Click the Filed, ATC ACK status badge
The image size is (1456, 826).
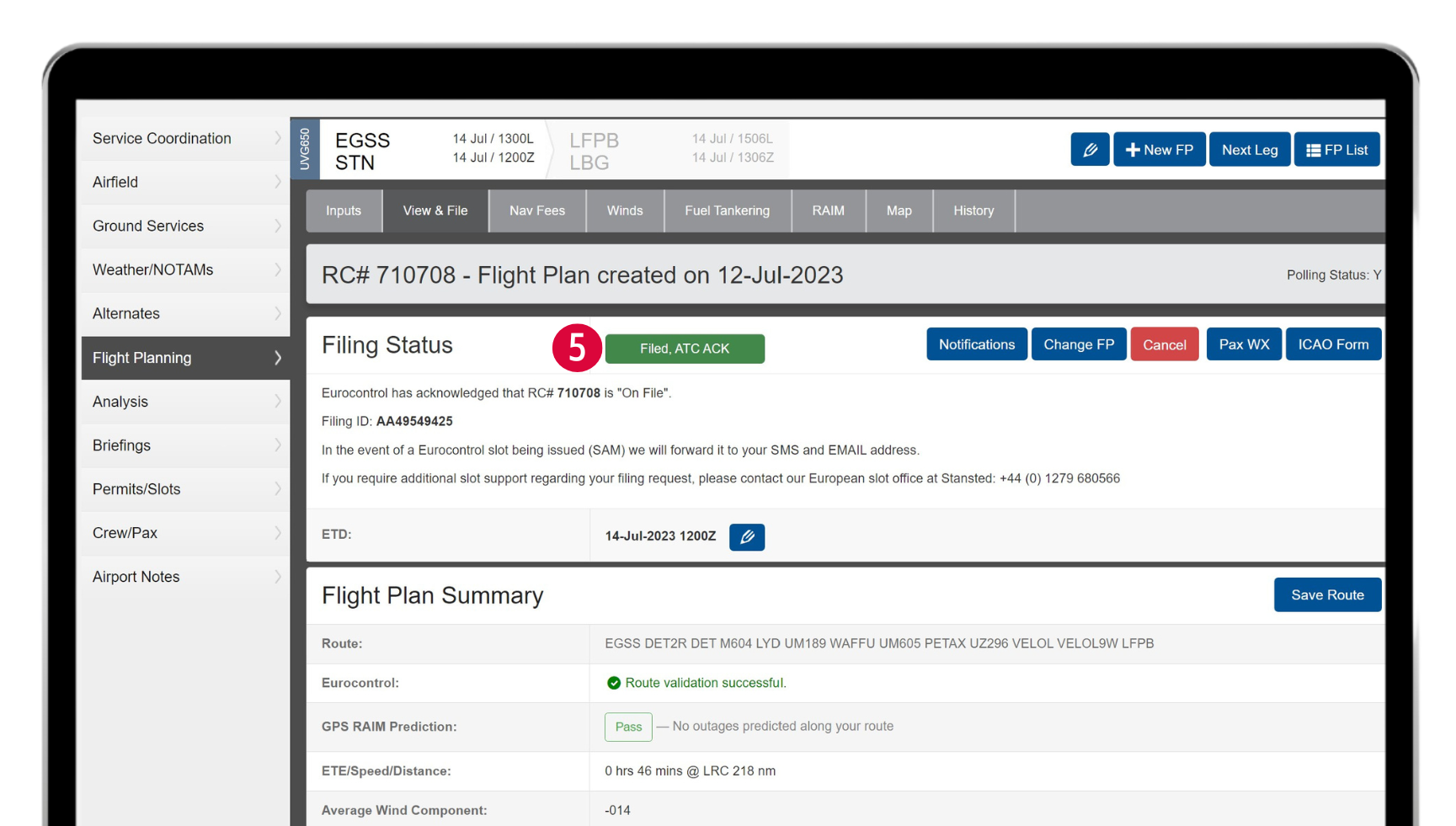[x=685, y=349]
